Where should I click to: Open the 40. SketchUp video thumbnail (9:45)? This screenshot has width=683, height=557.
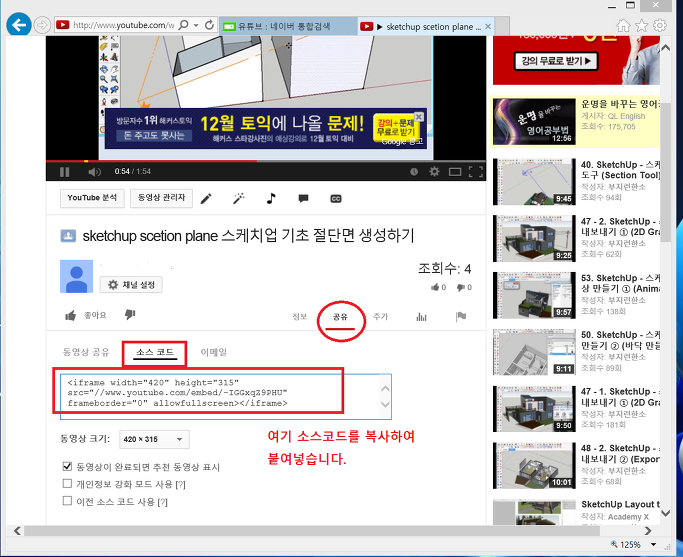[534, 182]
